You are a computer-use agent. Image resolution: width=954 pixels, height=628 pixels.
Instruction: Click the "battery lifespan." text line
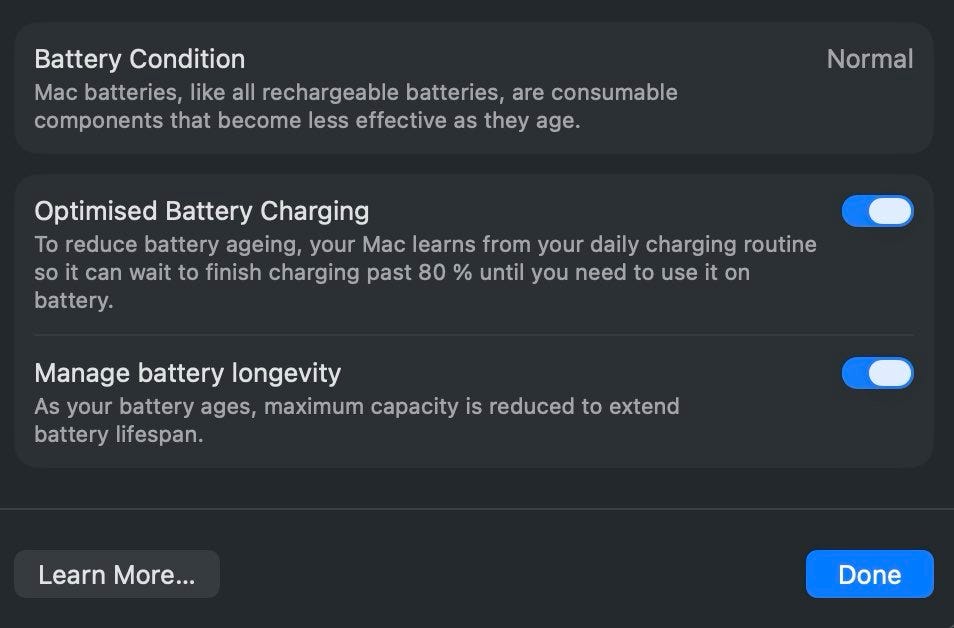pyautogui.click(x=118, y=435)
